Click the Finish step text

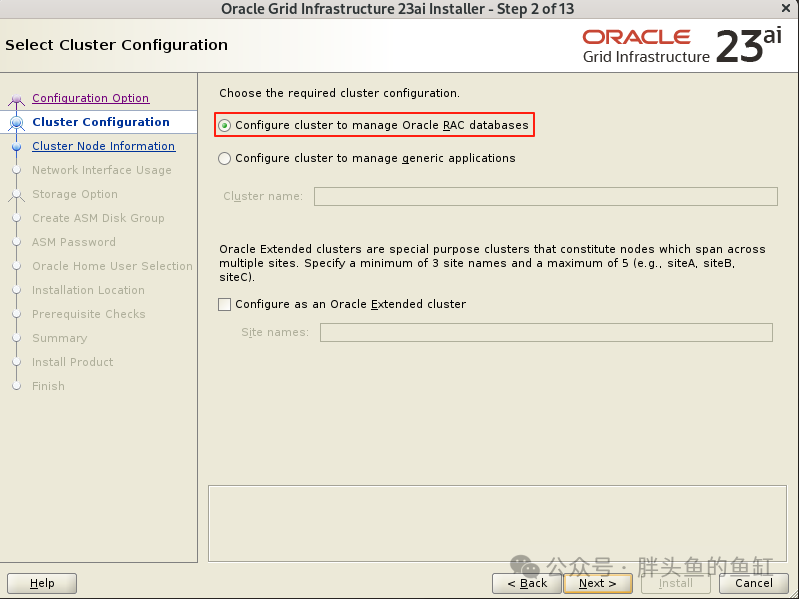coord(48,386)
